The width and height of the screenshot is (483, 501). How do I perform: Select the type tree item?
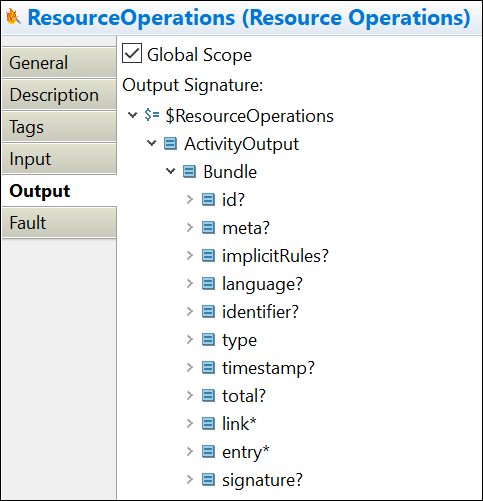click(239, 340)
